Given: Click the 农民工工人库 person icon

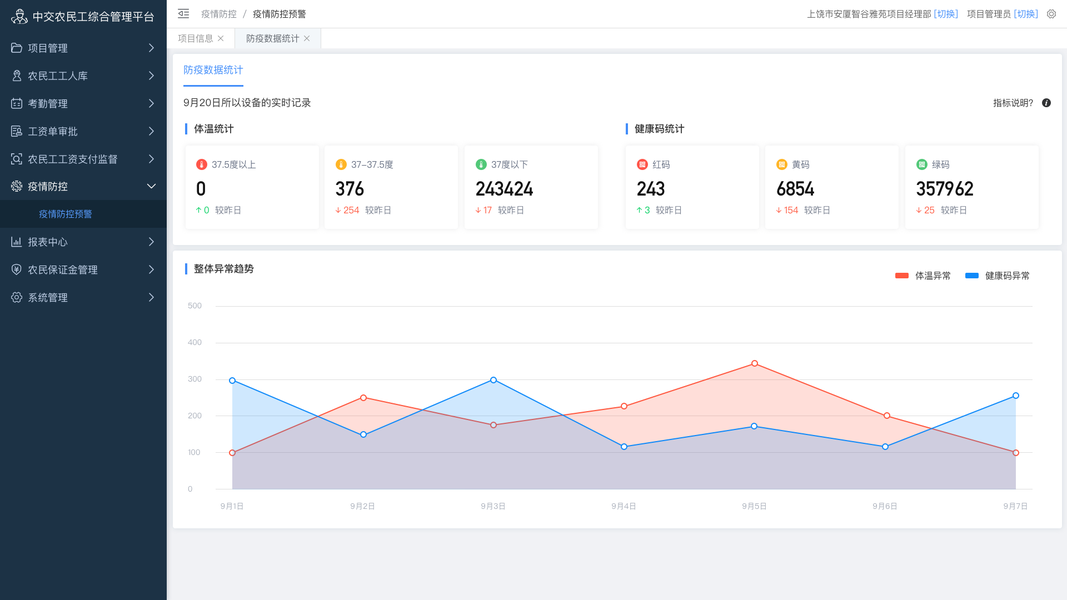Looking at the screenshot, I should pos(16,76).
